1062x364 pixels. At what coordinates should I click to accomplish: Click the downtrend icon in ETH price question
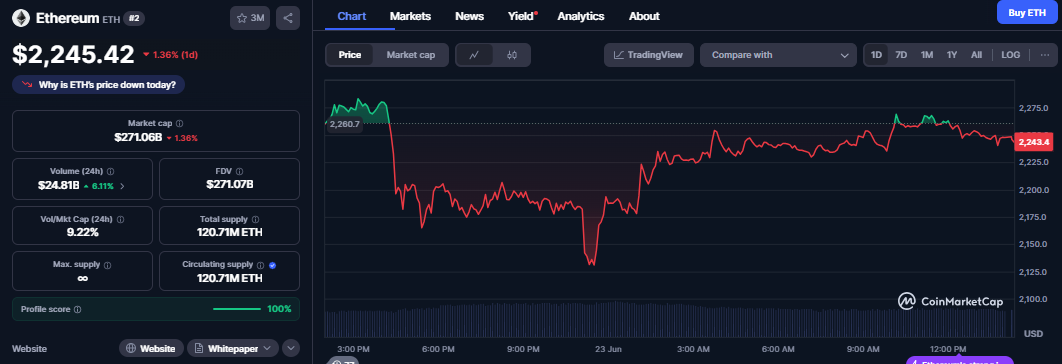click(x=27, y=85)
